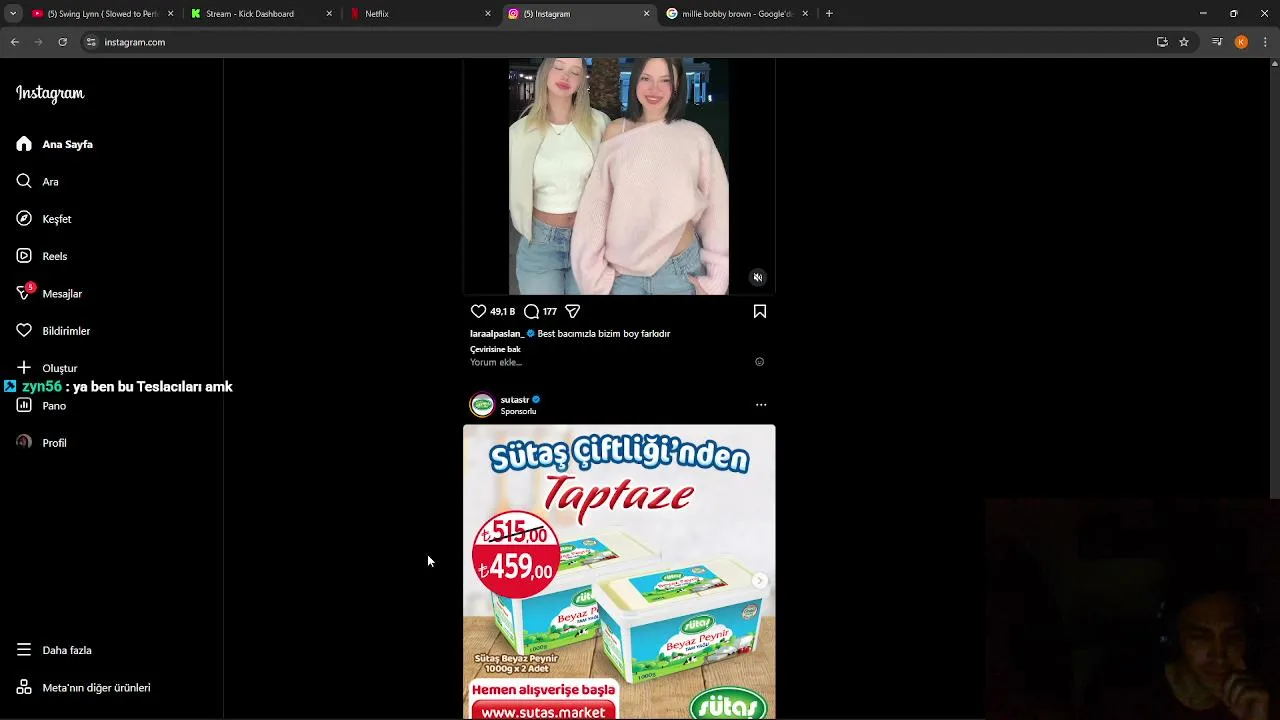Go back in browser history
This screenshot has height=720, width=1280.
coord(14,42)
